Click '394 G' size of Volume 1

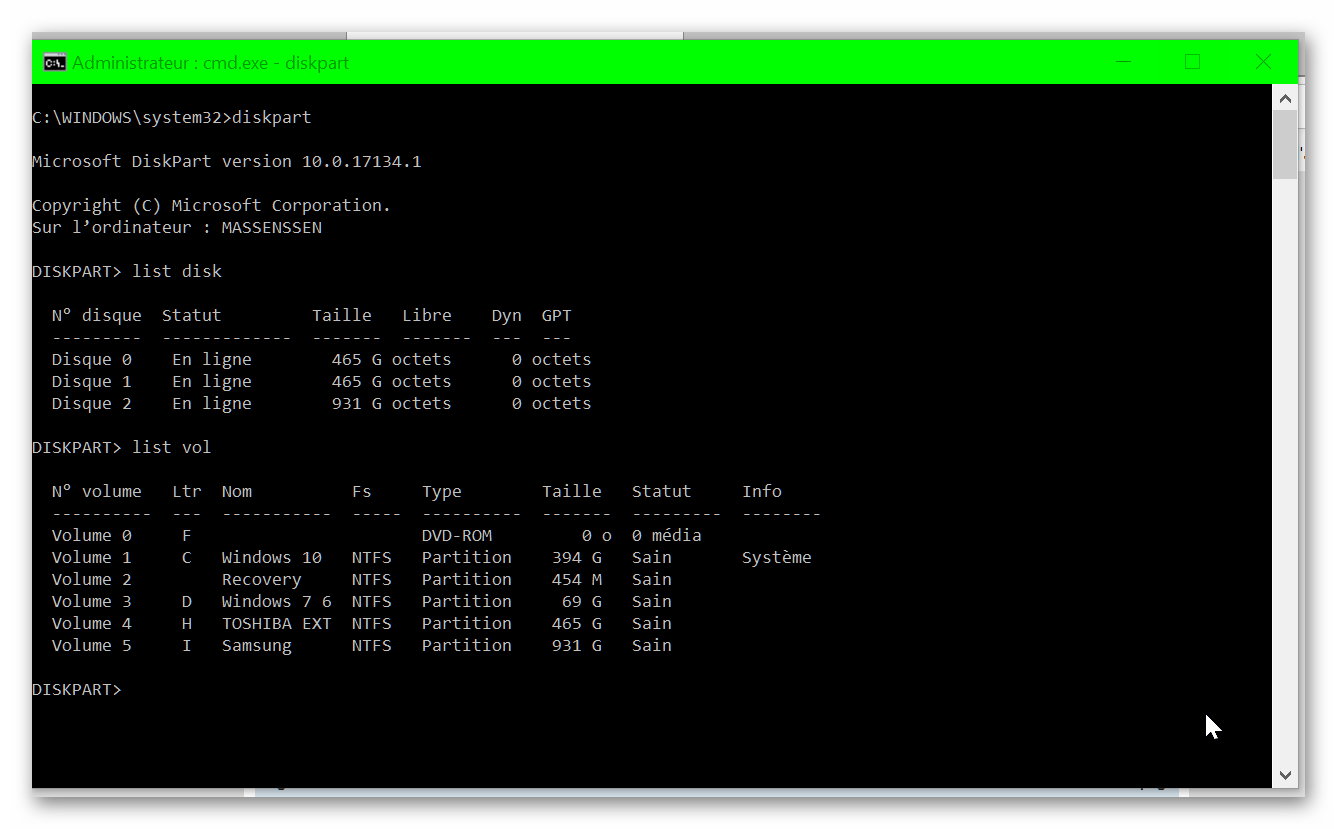tap(577, 558)
